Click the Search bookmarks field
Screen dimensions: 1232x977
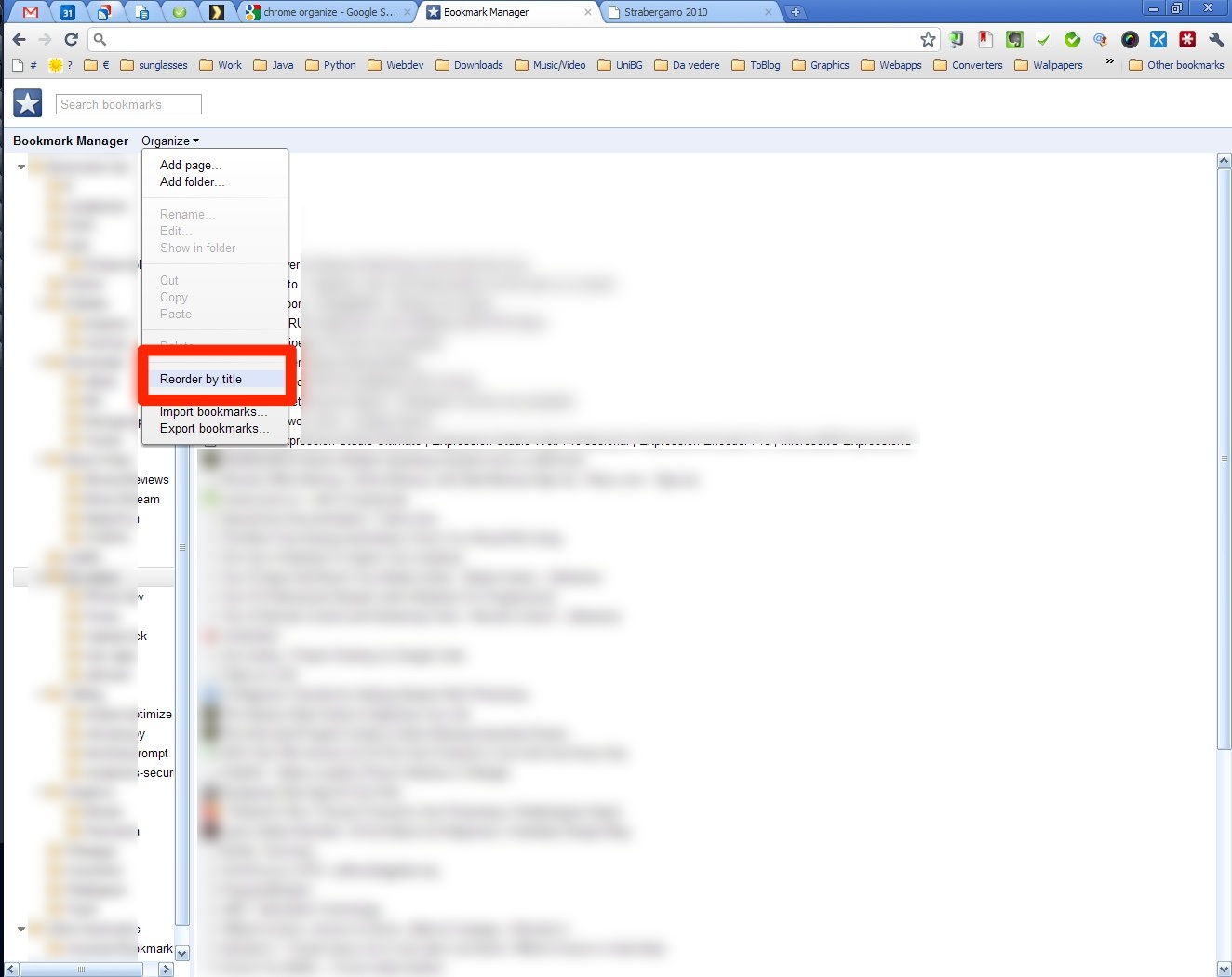coord(128,104)
